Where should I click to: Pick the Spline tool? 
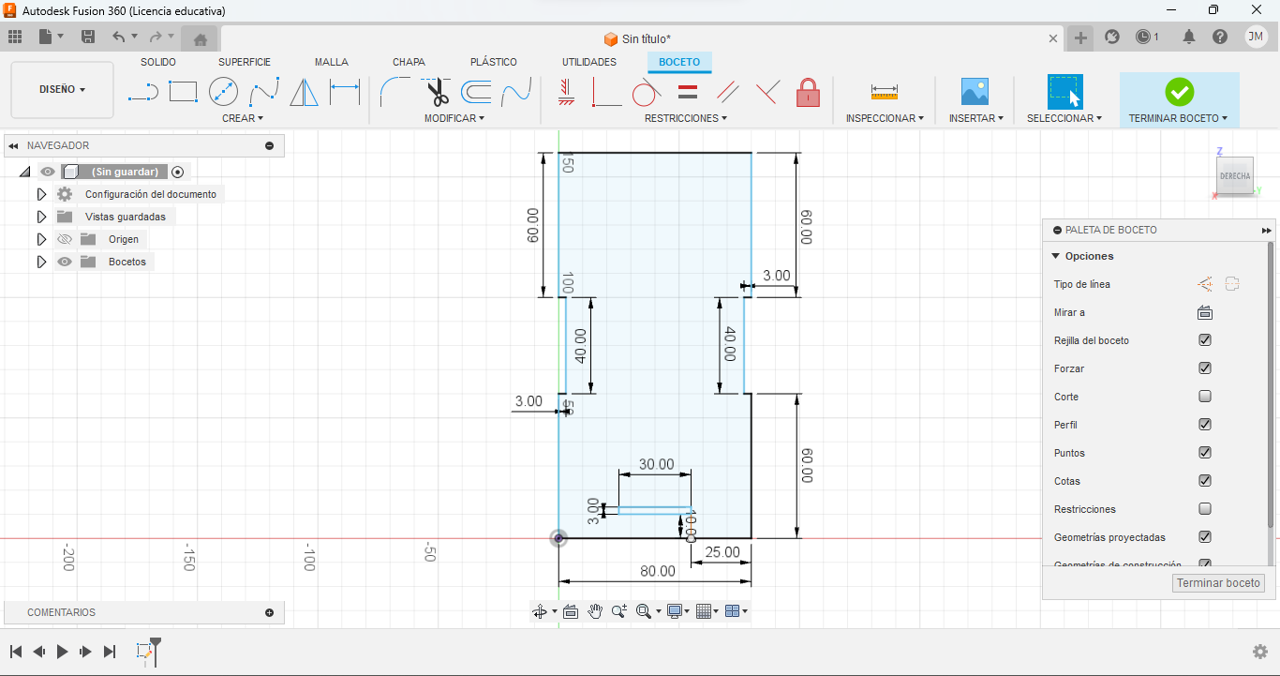click(264, 93)
